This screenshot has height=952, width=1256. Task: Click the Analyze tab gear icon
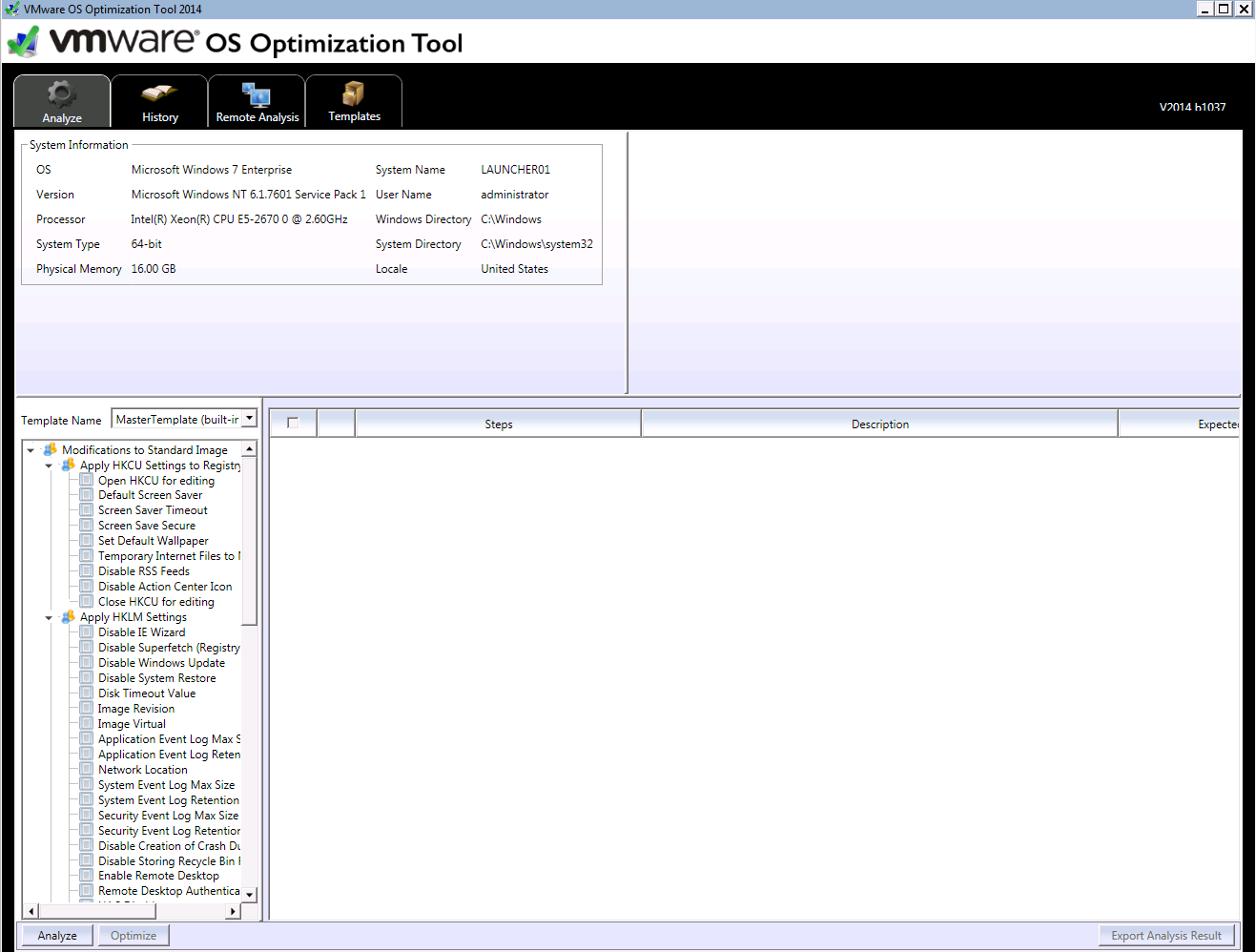click(x=61, y=91)
